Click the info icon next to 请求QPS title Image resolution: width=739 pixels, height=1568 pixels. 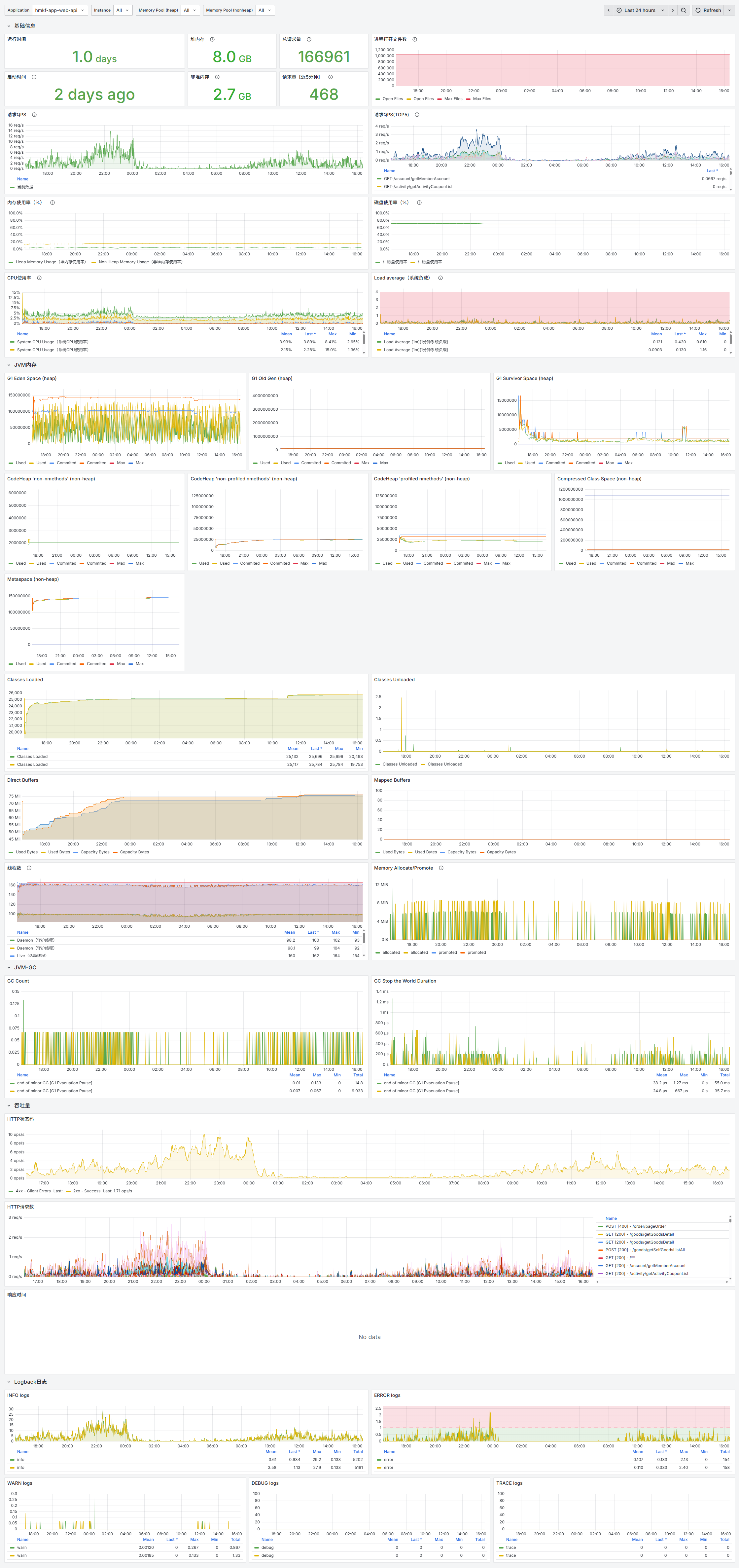[34, 115]
